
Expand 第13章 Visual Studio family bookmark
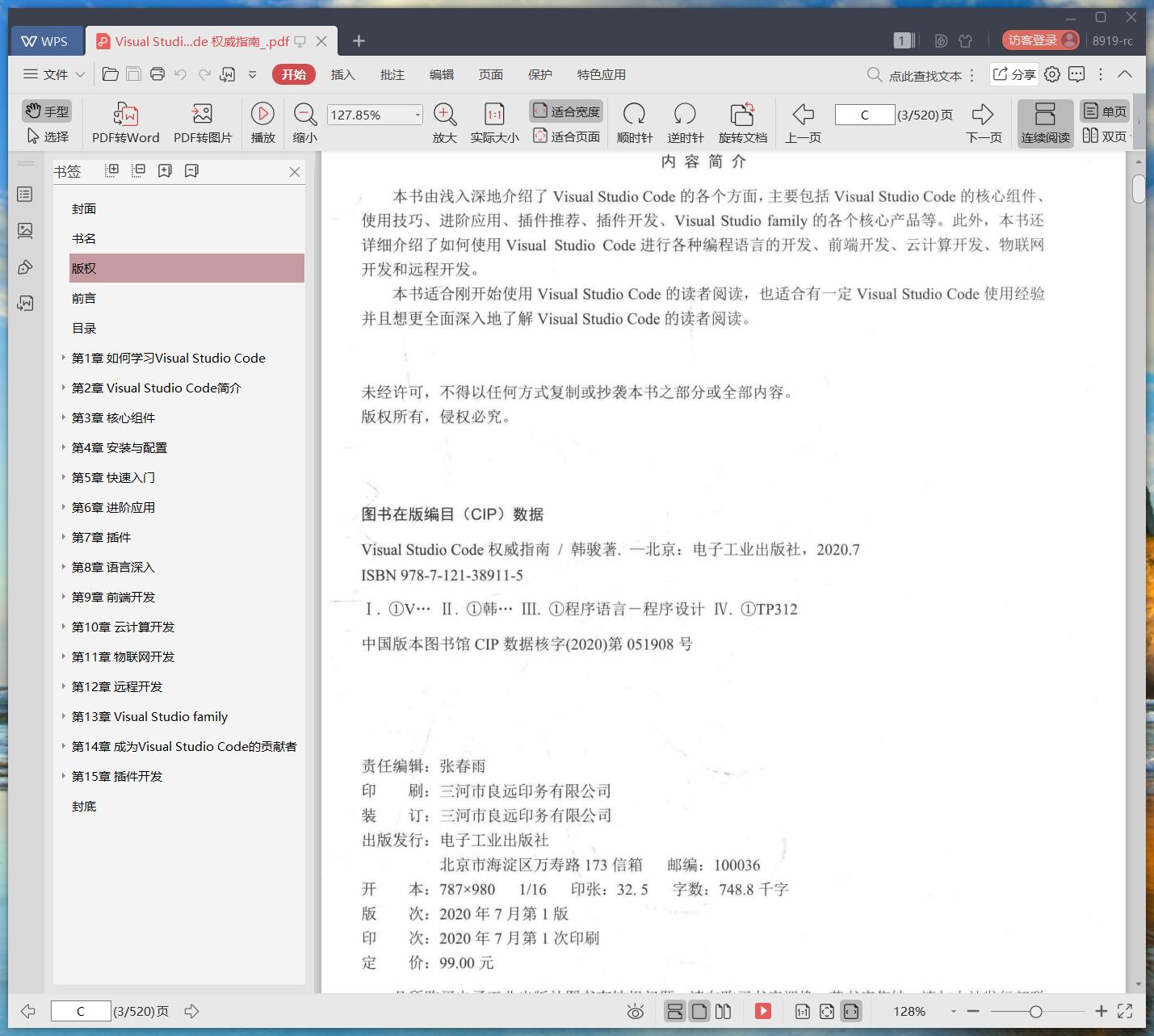pos(64,716)
